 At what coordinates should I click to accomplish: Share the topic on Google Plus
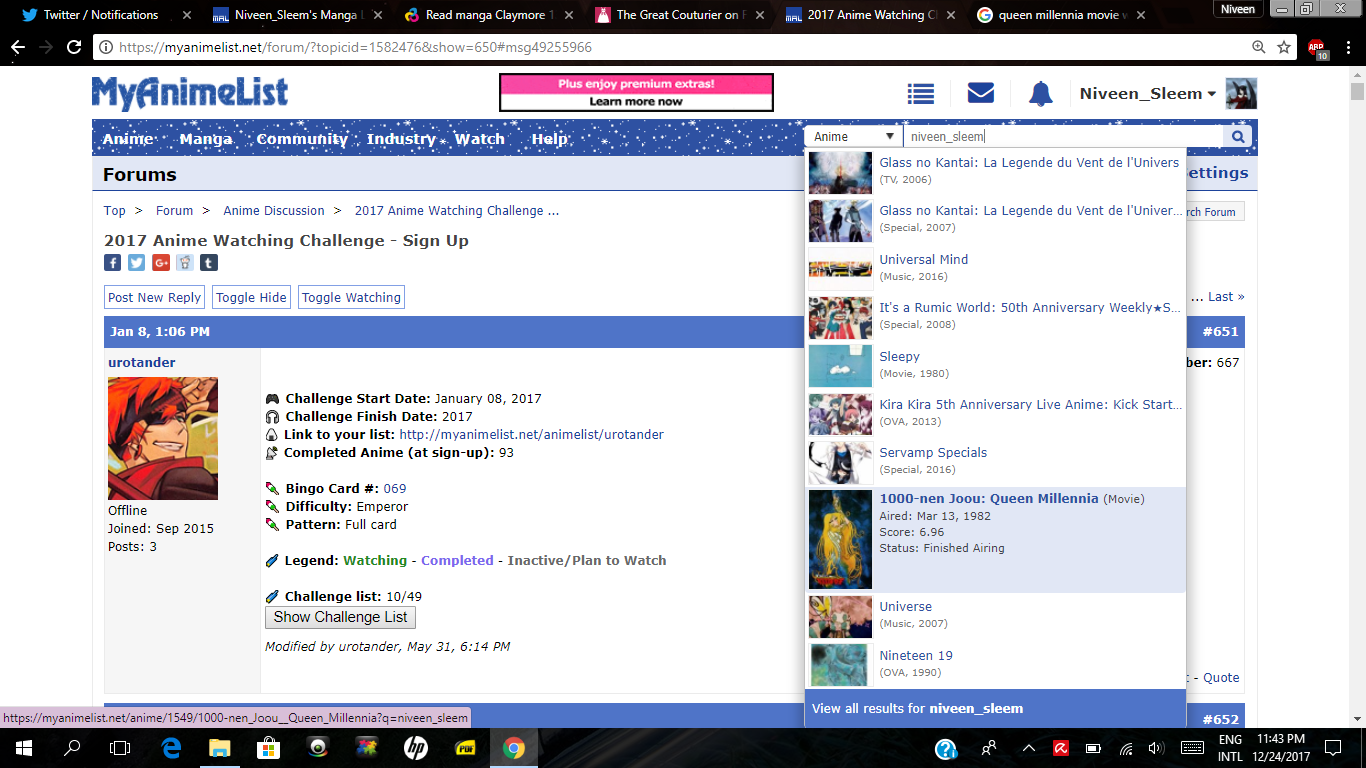161,263
